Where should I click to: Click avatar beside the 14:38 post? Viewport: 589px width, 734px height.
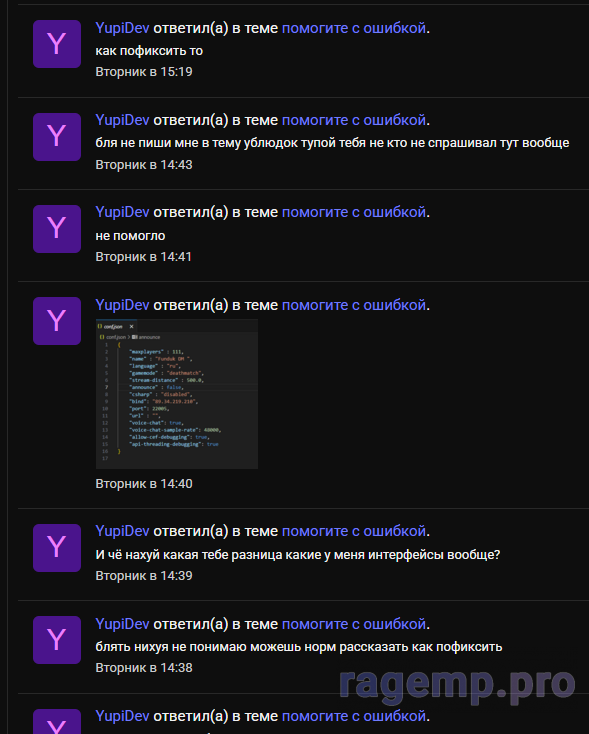click(57, 640)
